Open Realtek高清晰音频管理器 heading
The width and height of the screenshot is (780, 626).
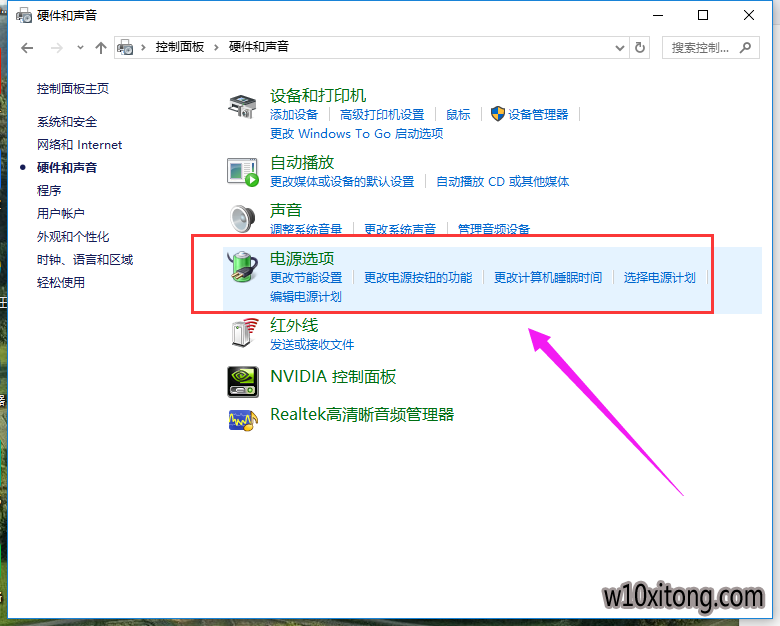(362, 415)
